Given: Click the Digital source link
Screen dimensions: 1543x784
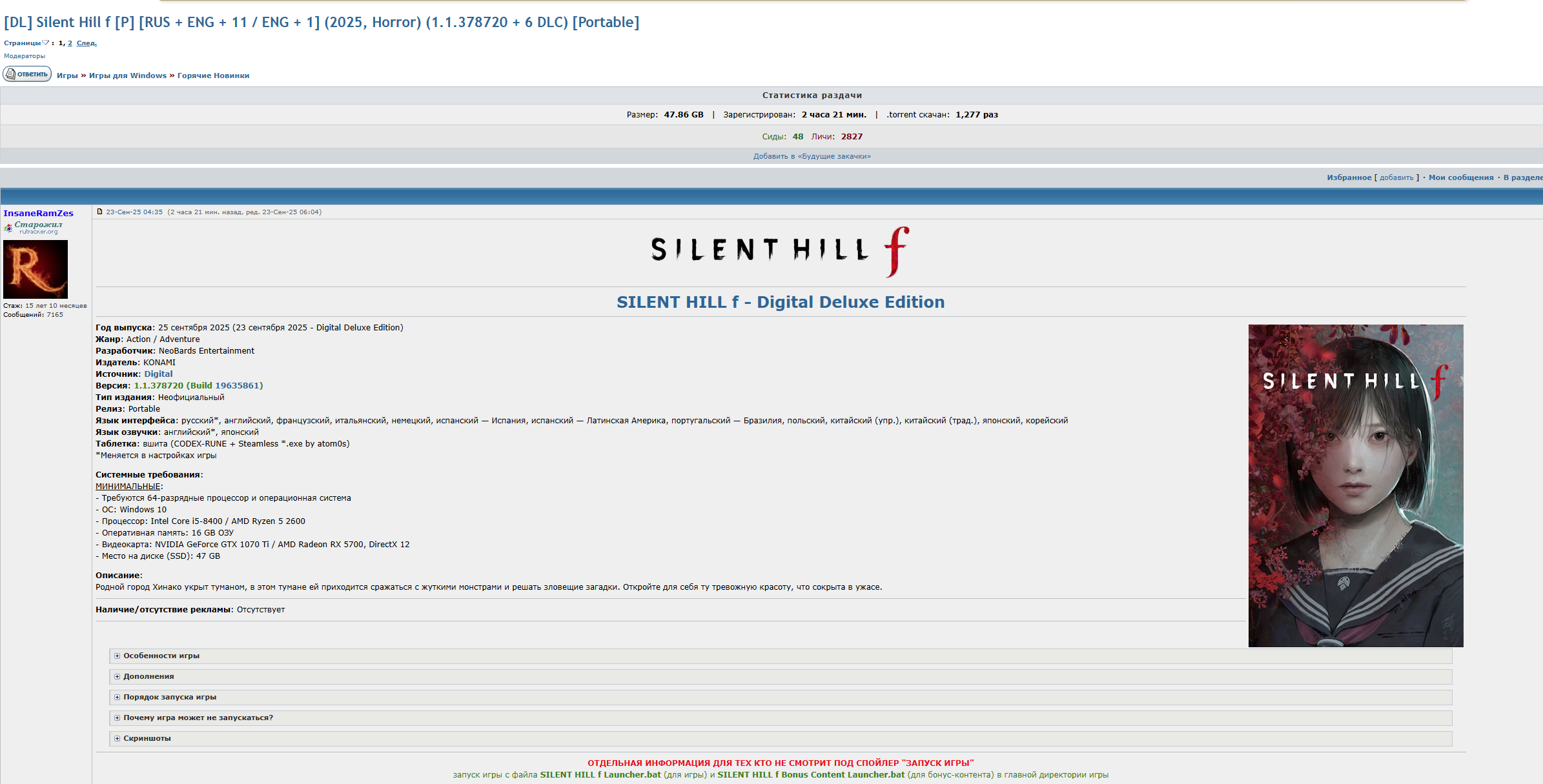Looking at the screenshot, I should 158,374.
